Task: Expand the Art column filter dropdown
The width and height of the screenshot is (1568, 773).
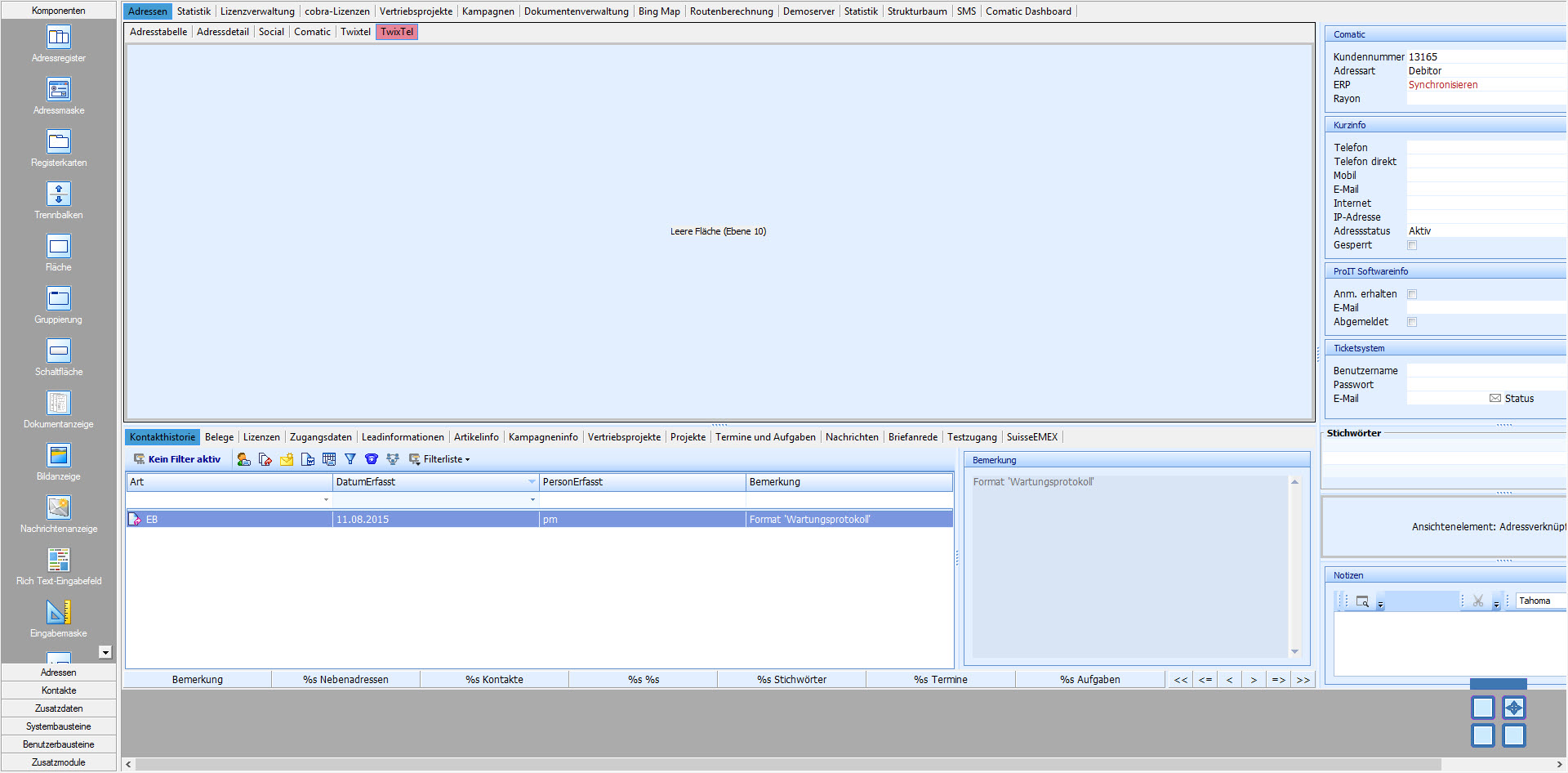Action: pos(326,499)
